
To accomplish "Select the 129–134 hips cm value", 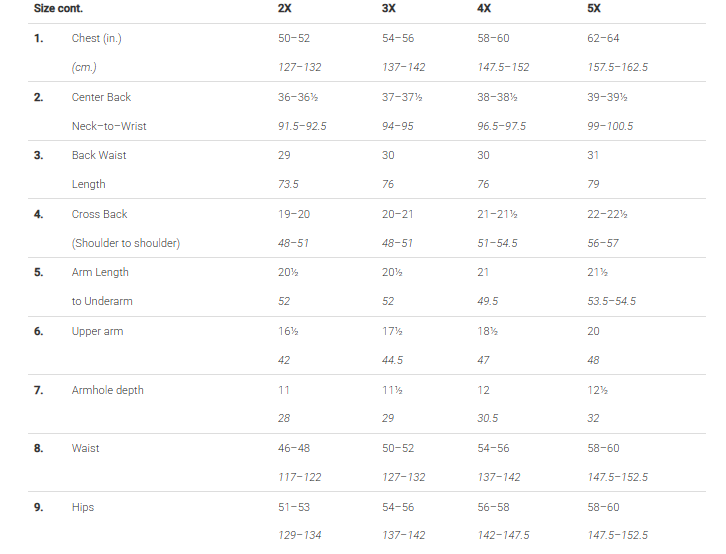I will pos(299,535).
